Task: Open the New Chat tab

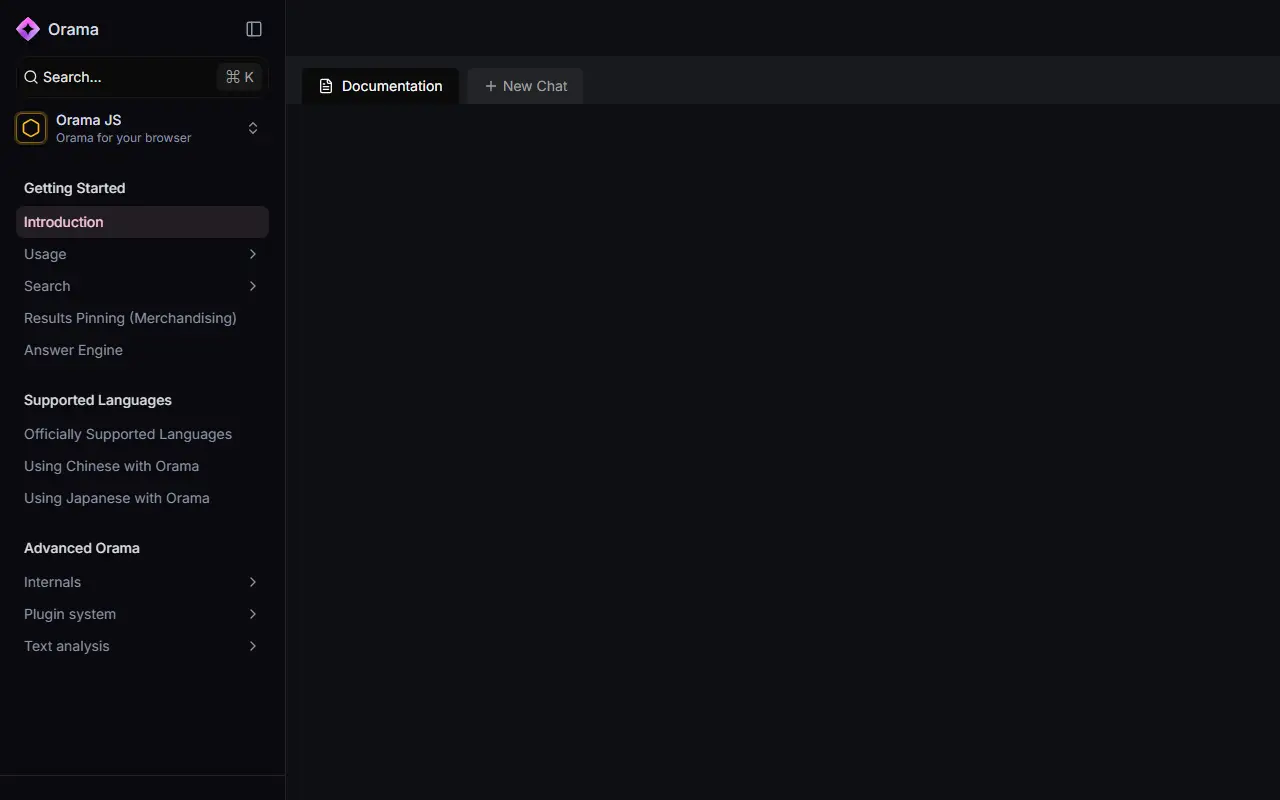Action: coord(525,86)
